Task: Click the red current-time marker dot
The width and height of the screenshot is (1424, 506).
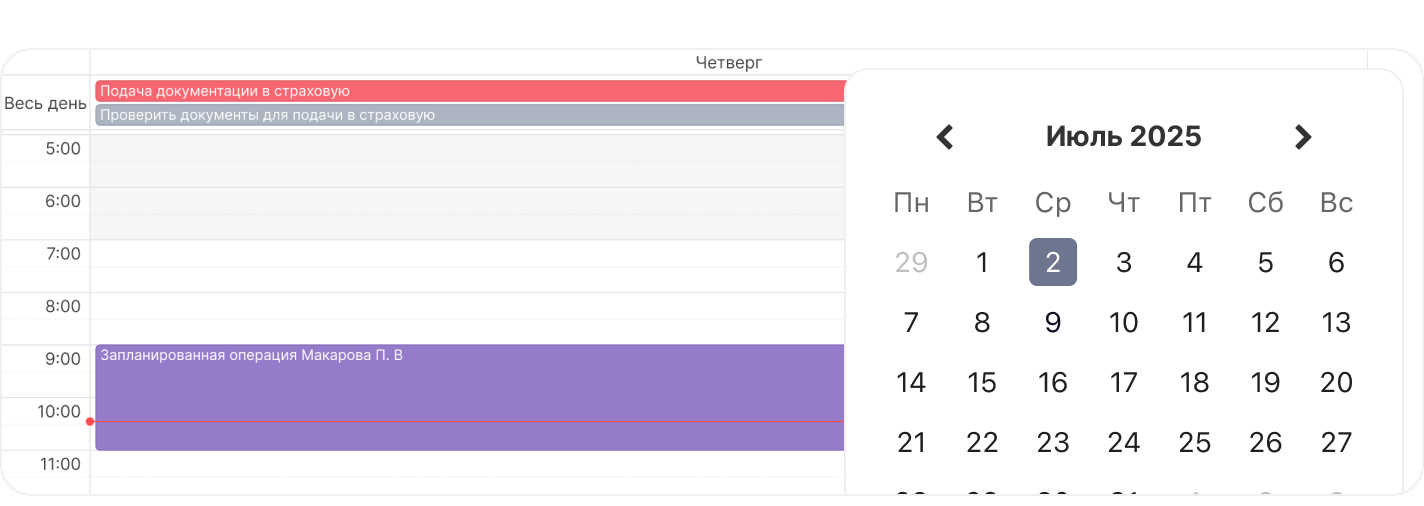Action: coord(90,421)
